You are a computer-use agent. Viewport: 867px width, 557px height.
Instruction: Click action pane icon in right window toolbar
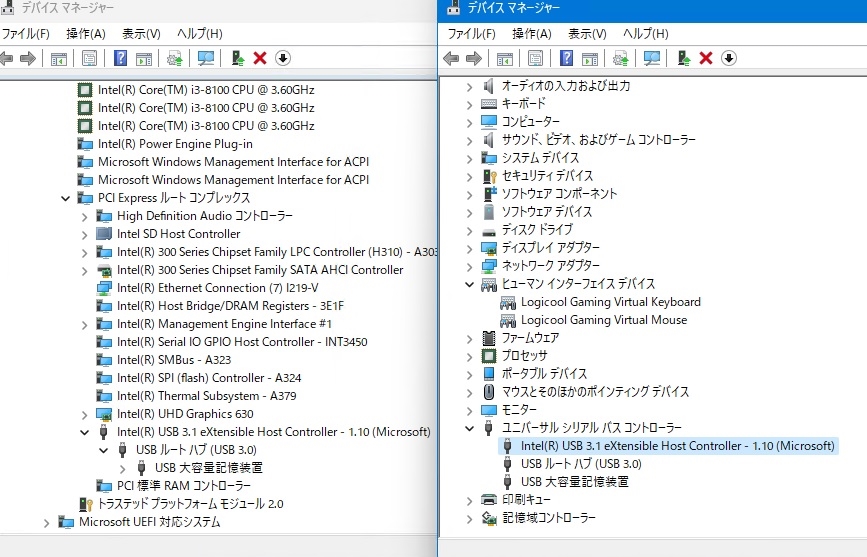(x=590, y=58)
